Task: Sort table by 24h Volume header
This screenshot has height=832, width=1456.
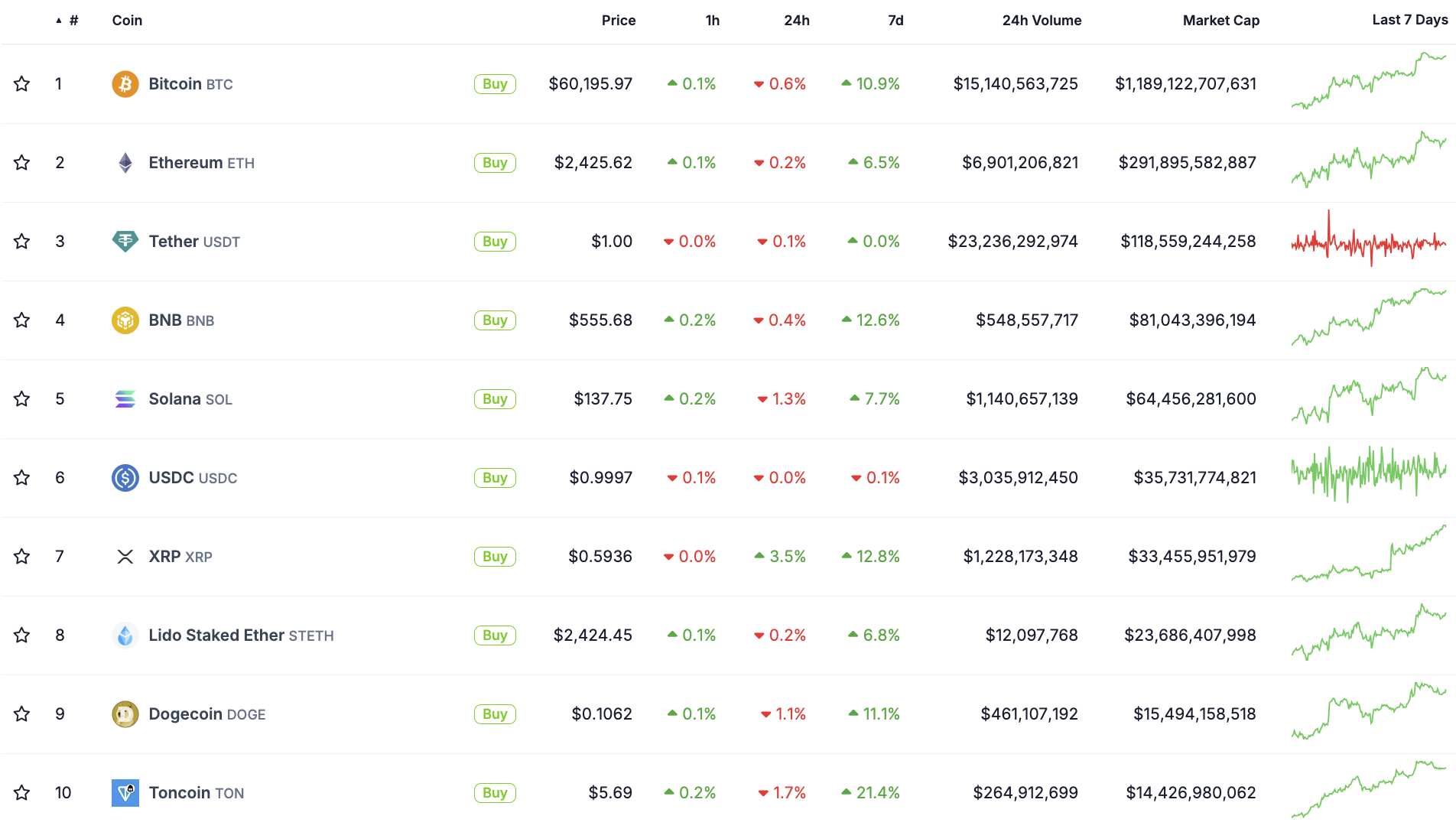Action: click(x=1042, y=21)
